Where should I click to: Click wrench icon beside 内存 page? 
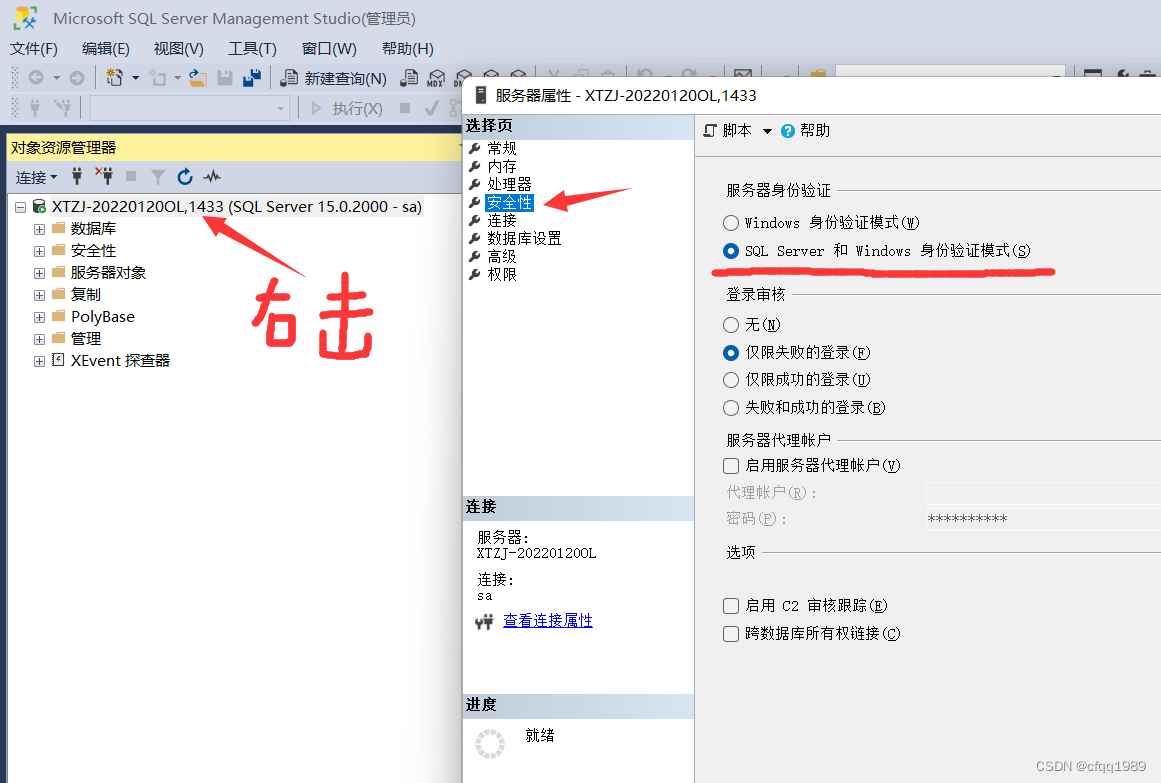pos(475,166)
